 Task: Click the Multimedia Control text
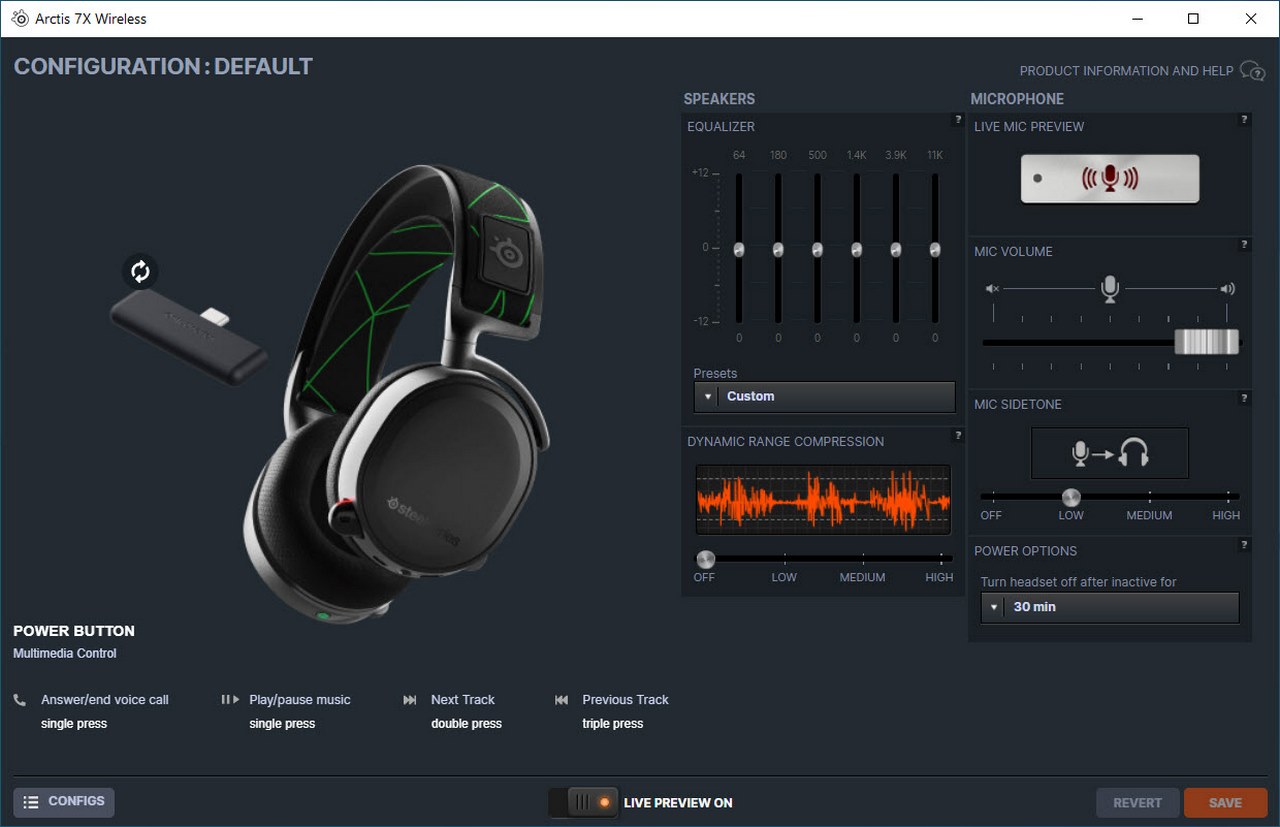[x=65, y=654]
